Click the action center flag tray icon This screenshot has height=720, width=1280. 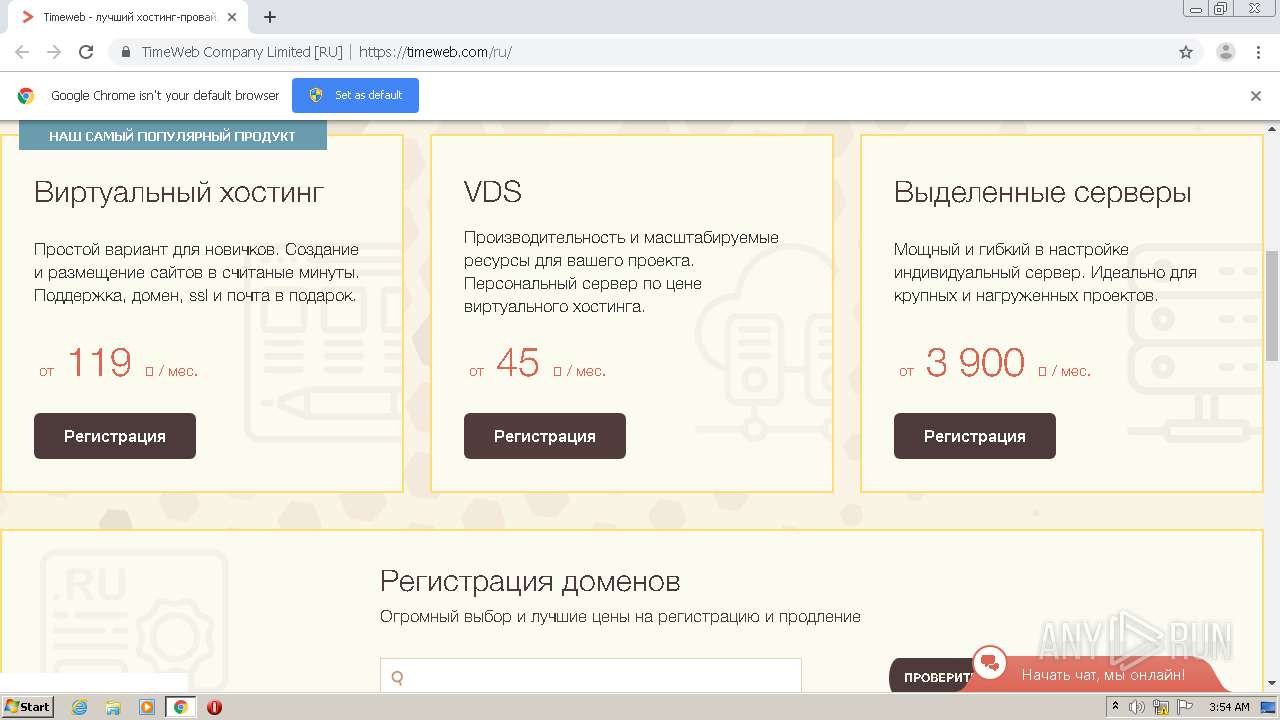tap(1185, 707)
